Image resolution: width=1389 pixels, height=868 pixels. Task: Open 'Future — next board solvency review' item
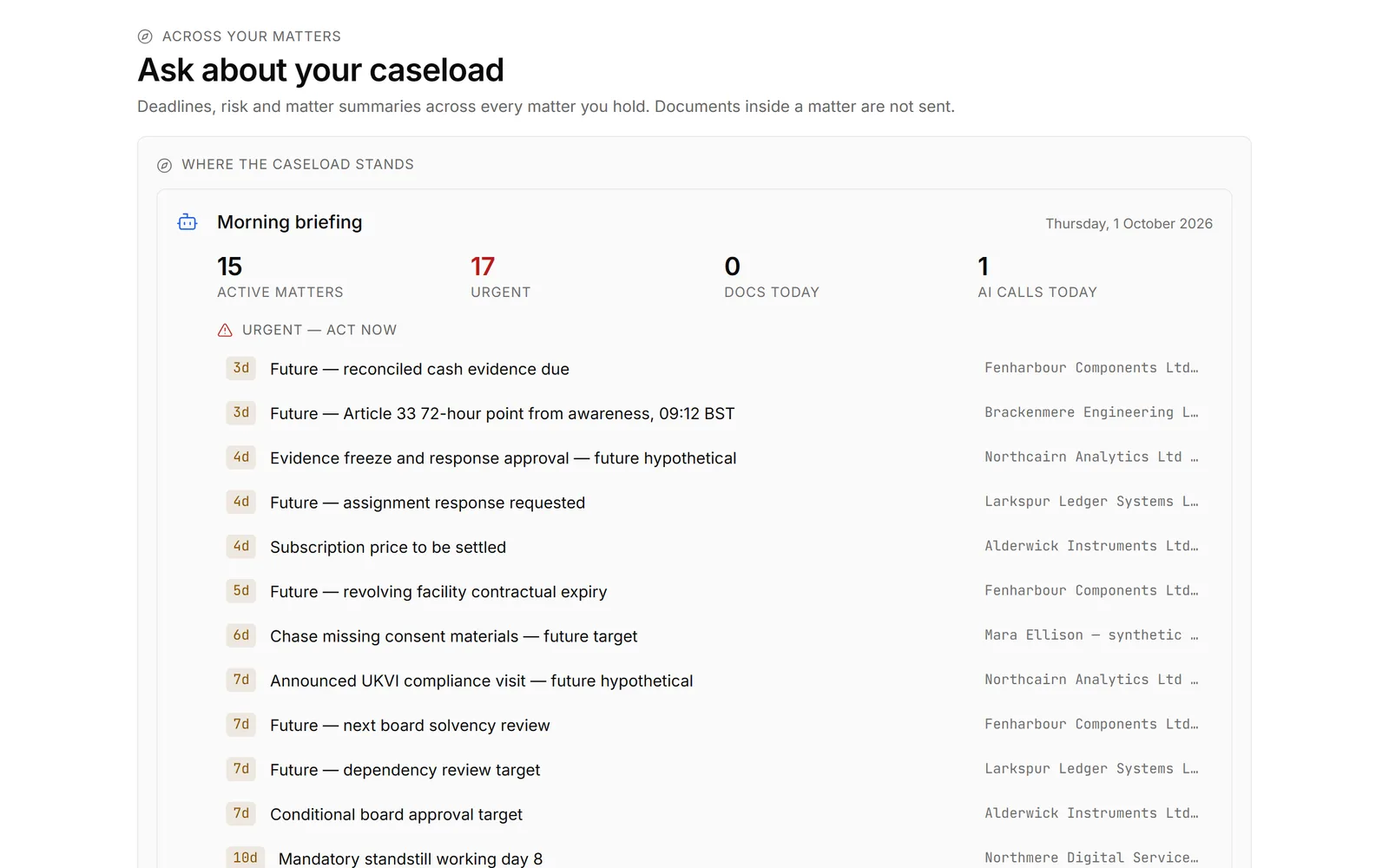[x=712, y=725]
